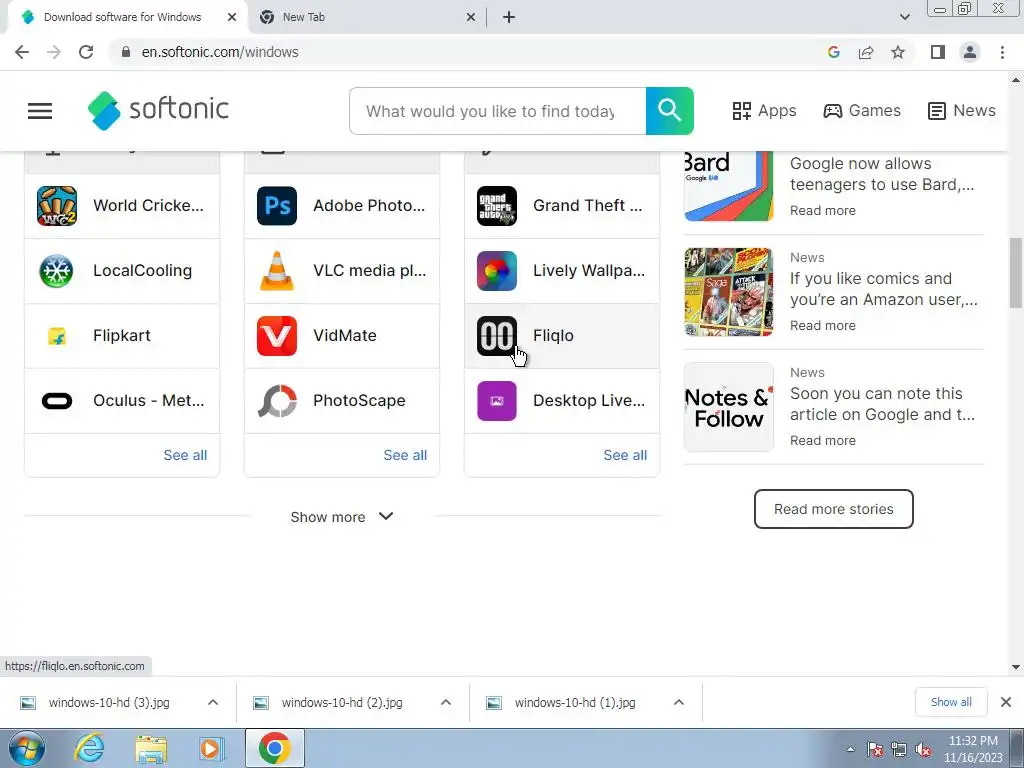Open World Cricket app icon
Screen dimensions: 1024x768
(x=57, y=206)
